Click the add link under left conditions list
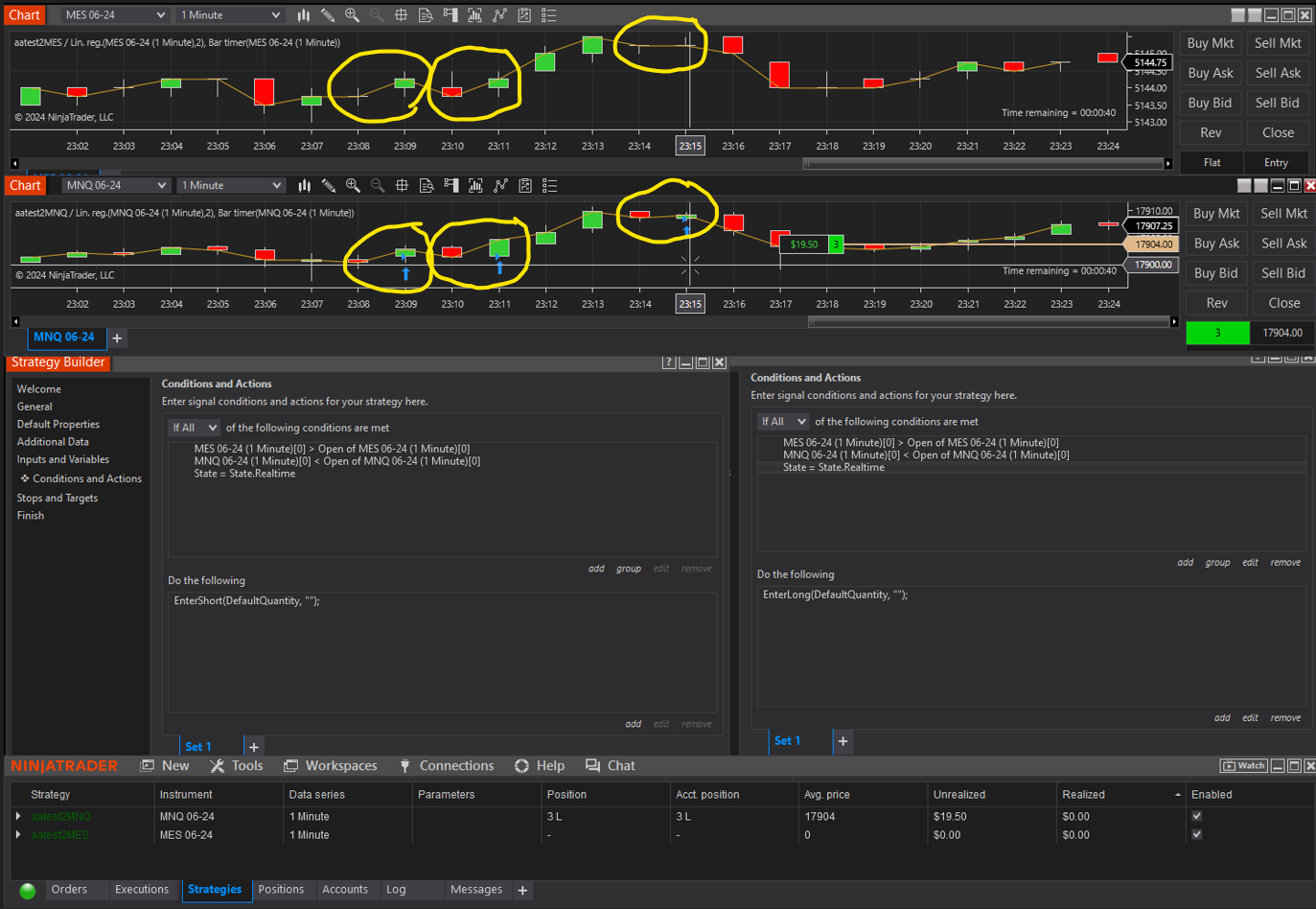 pos(596,569)
